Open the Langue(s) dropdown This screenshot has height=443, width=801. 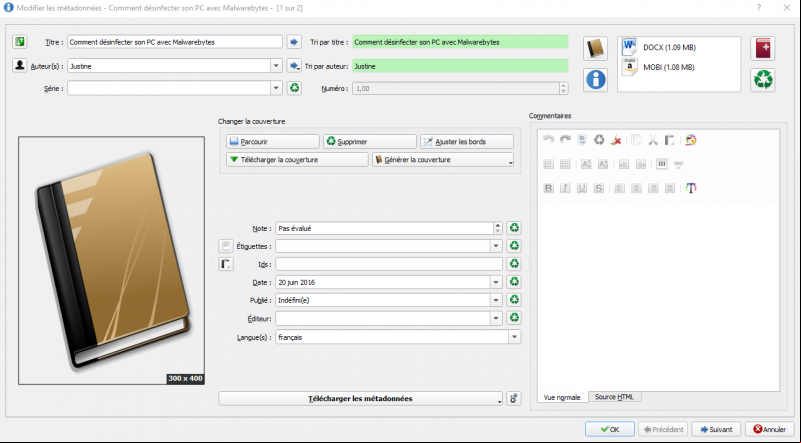point(514,337)
